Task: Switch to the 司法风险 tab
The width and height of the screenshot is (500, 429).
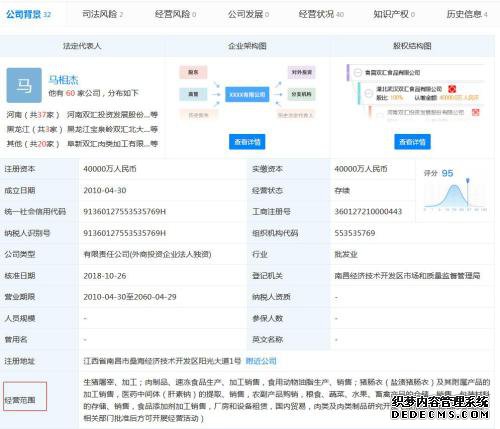Action: (103, 14)
